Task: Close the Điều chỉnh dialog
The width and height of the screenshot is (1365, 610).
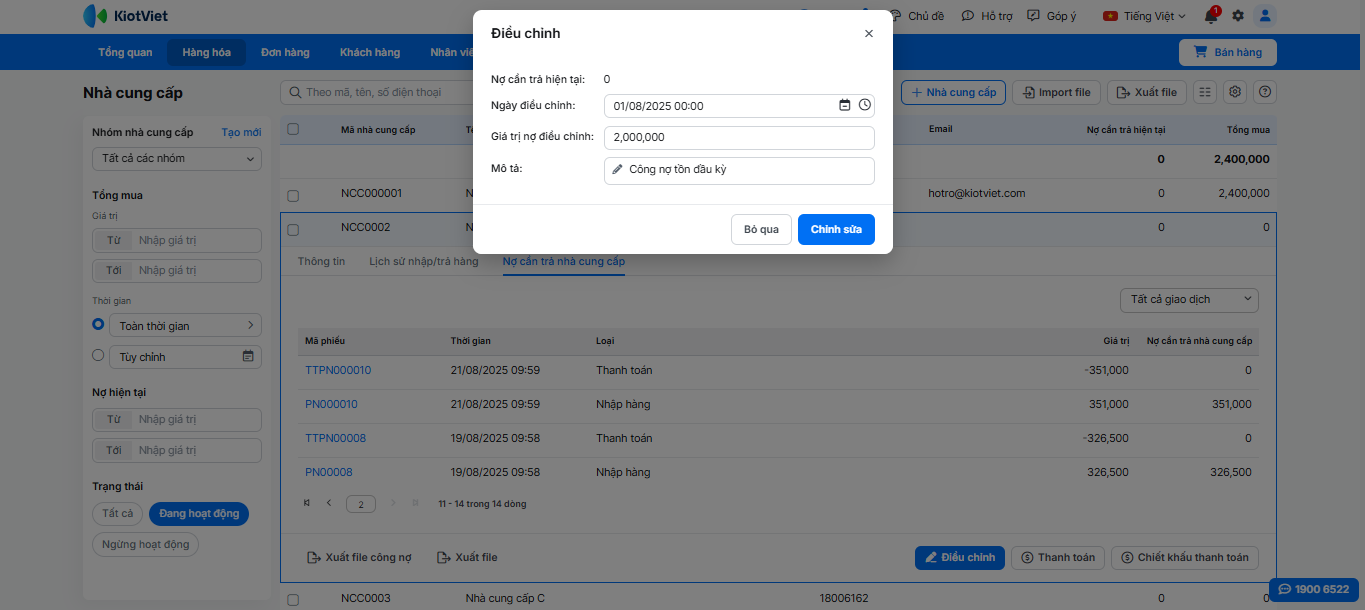Action: pyautogui.click(x=868, y=33)
